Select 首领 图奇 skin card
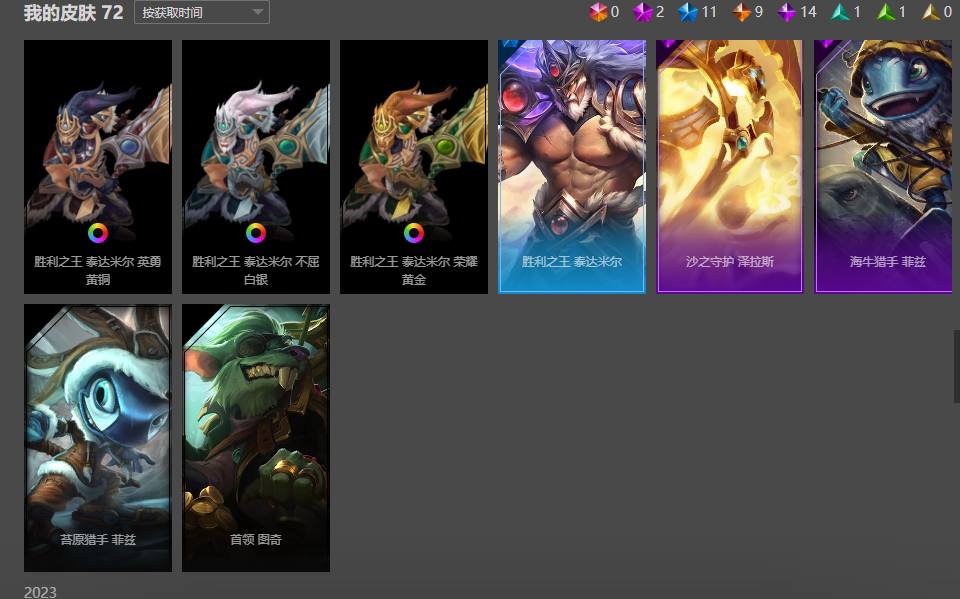 coord(256,438)
